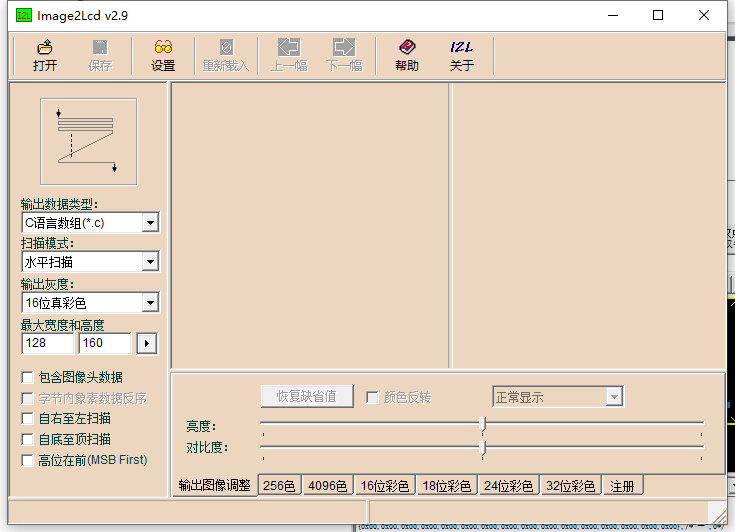Toggle the 颜色反转 checkbox
The width and height of the screenshot is (735, 532).
click(x=372, y=397)
